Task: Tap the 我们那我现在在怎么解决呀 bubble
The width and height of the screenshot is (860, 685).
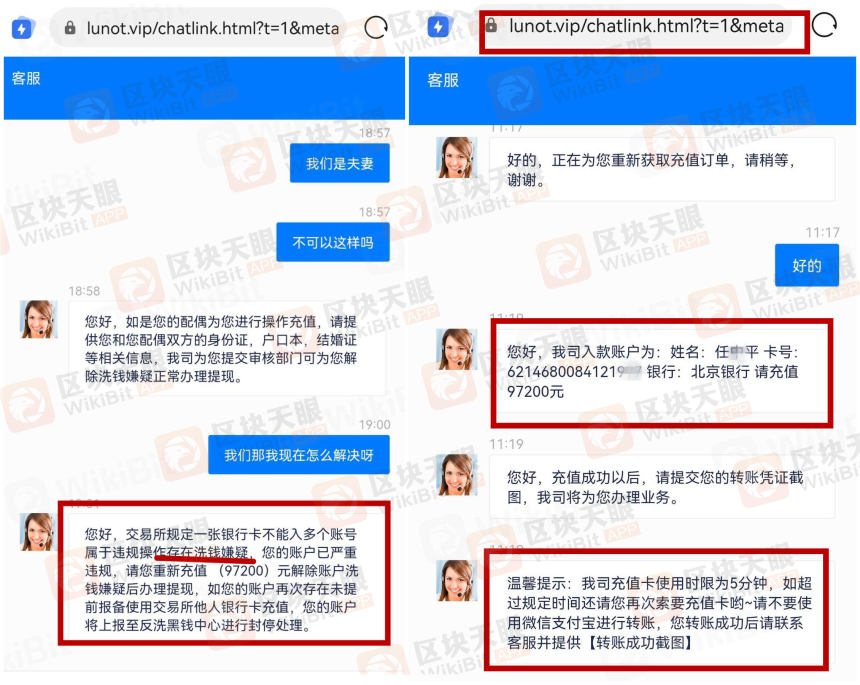Action: coord(298,455)
